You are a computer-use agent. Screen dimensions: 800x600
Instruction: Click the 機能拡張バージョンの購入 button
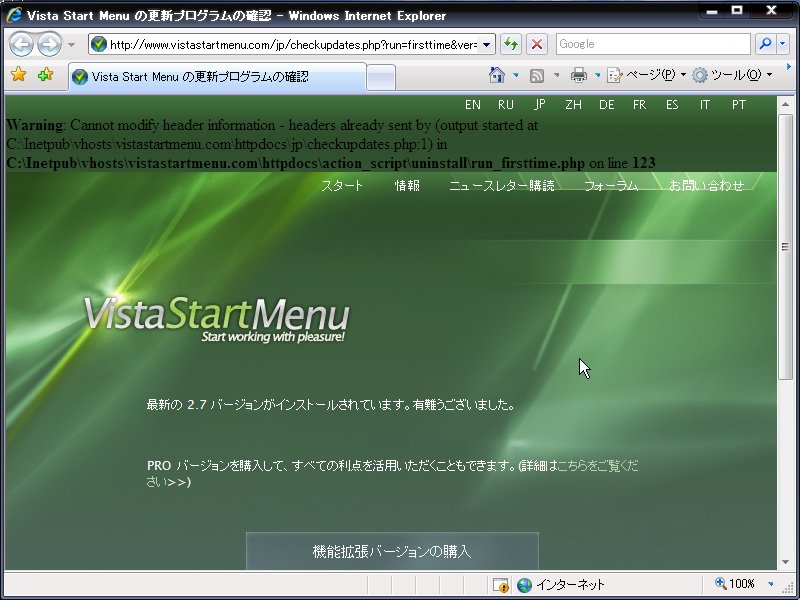tap(392, 551)
